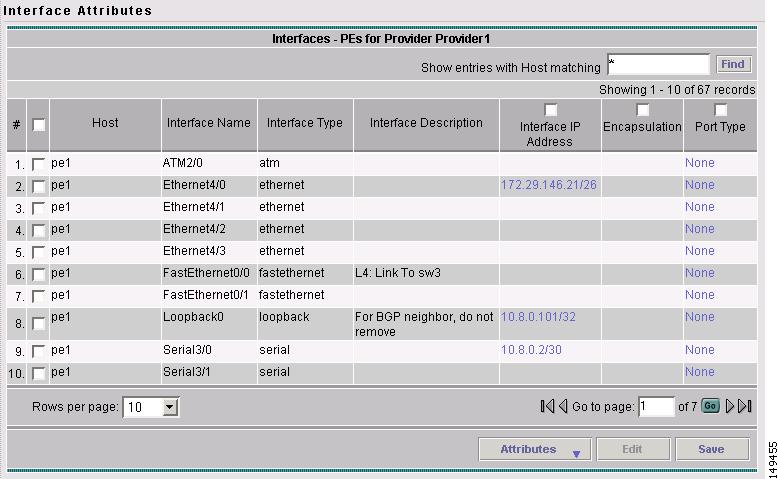Toggle the select-all checkbox in header
The width and height of the screenshot is (778, 479).
(x=38, y=125)
